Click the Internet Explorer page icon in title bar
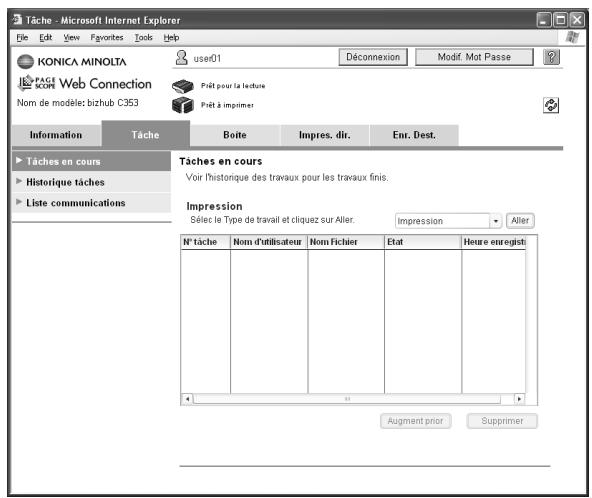 pyautogui.click(x=17, y=19)
